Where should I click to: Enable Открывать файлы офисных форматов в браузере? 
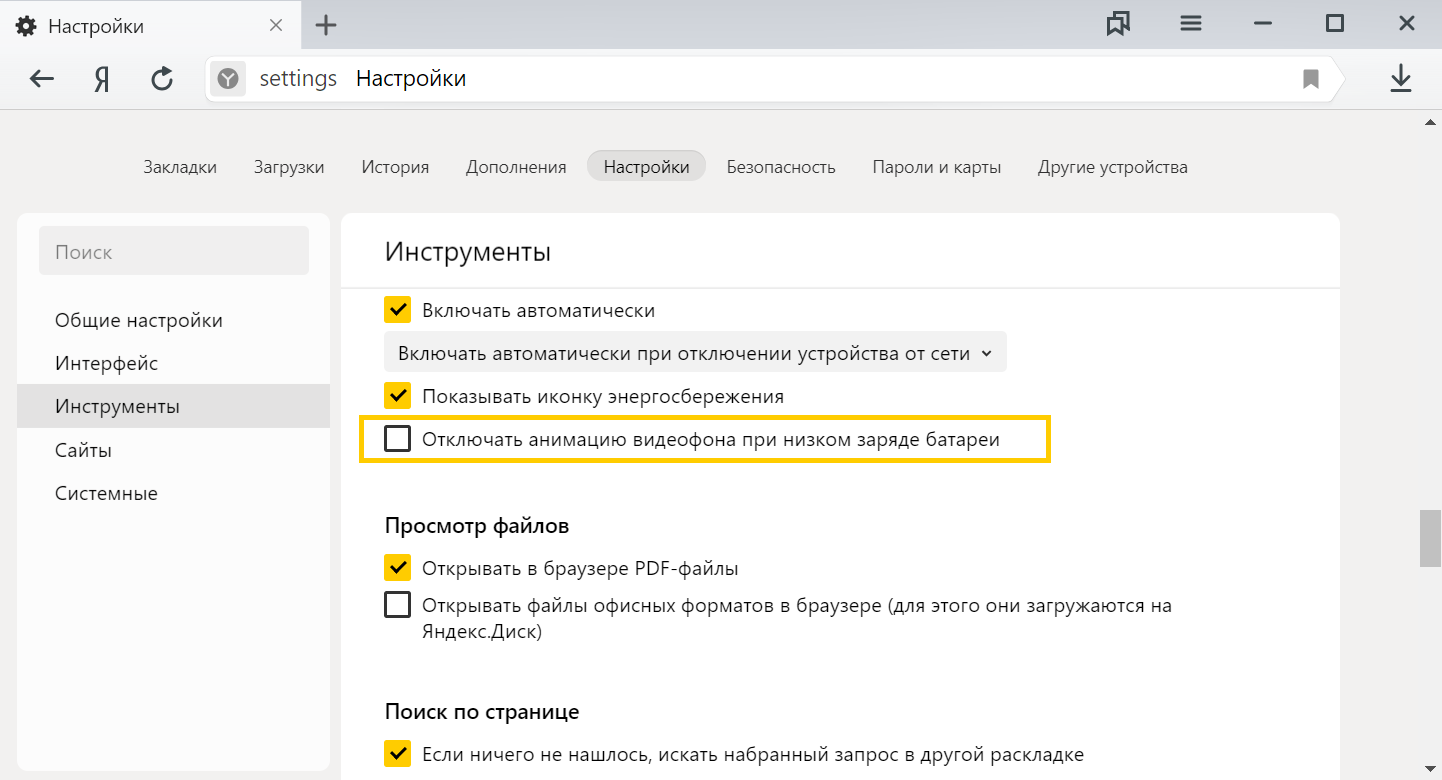398,605
